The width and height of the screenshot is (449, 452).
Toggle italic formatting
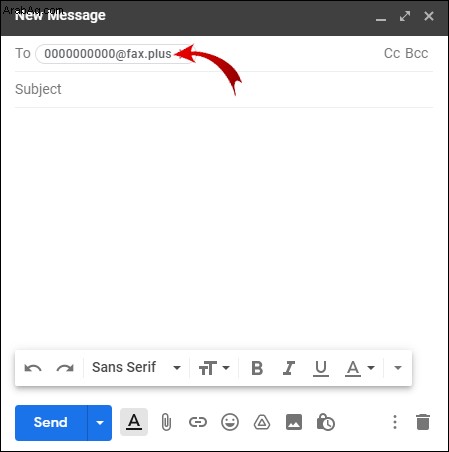pyautogui.click(x=289, y=368)
